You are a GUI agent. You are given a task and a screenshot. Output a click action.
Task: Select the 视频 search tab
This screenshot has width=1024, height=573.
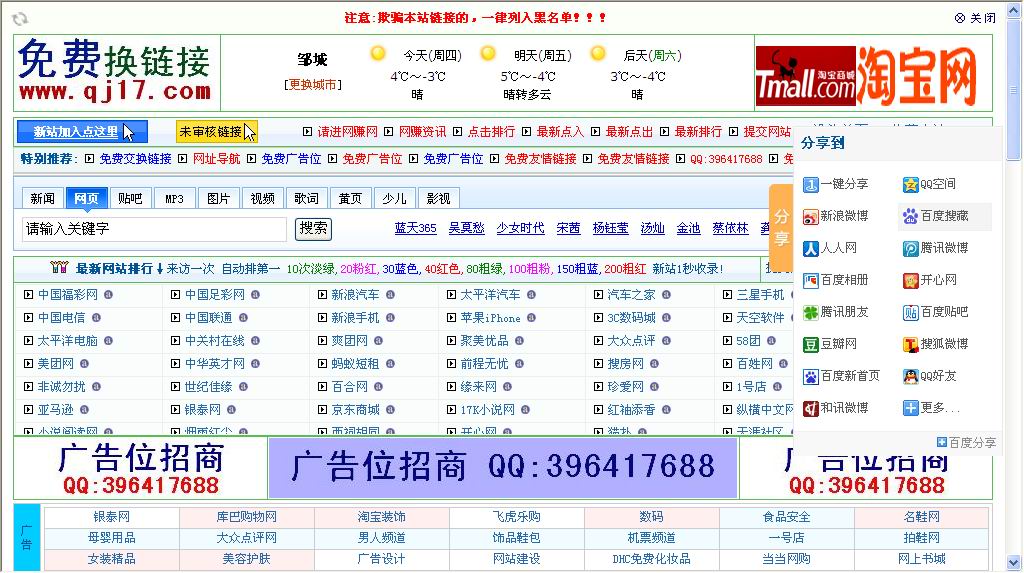[263, 199]
